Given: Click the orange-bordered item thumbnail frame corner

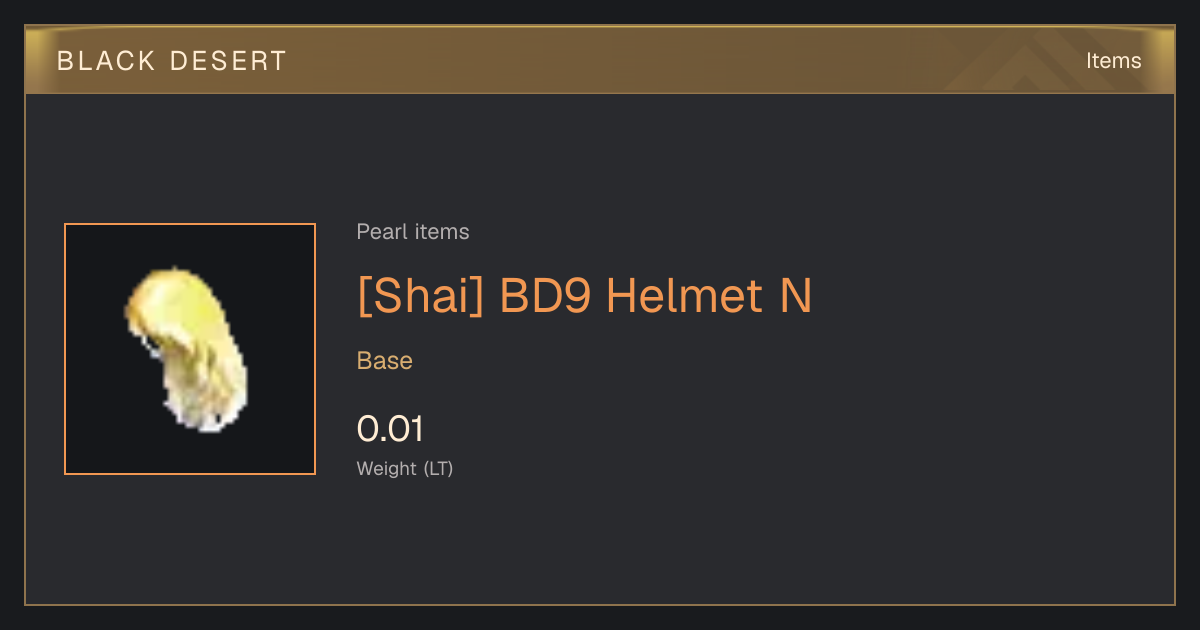Looking at the screenshot, I should pos(66,225).
